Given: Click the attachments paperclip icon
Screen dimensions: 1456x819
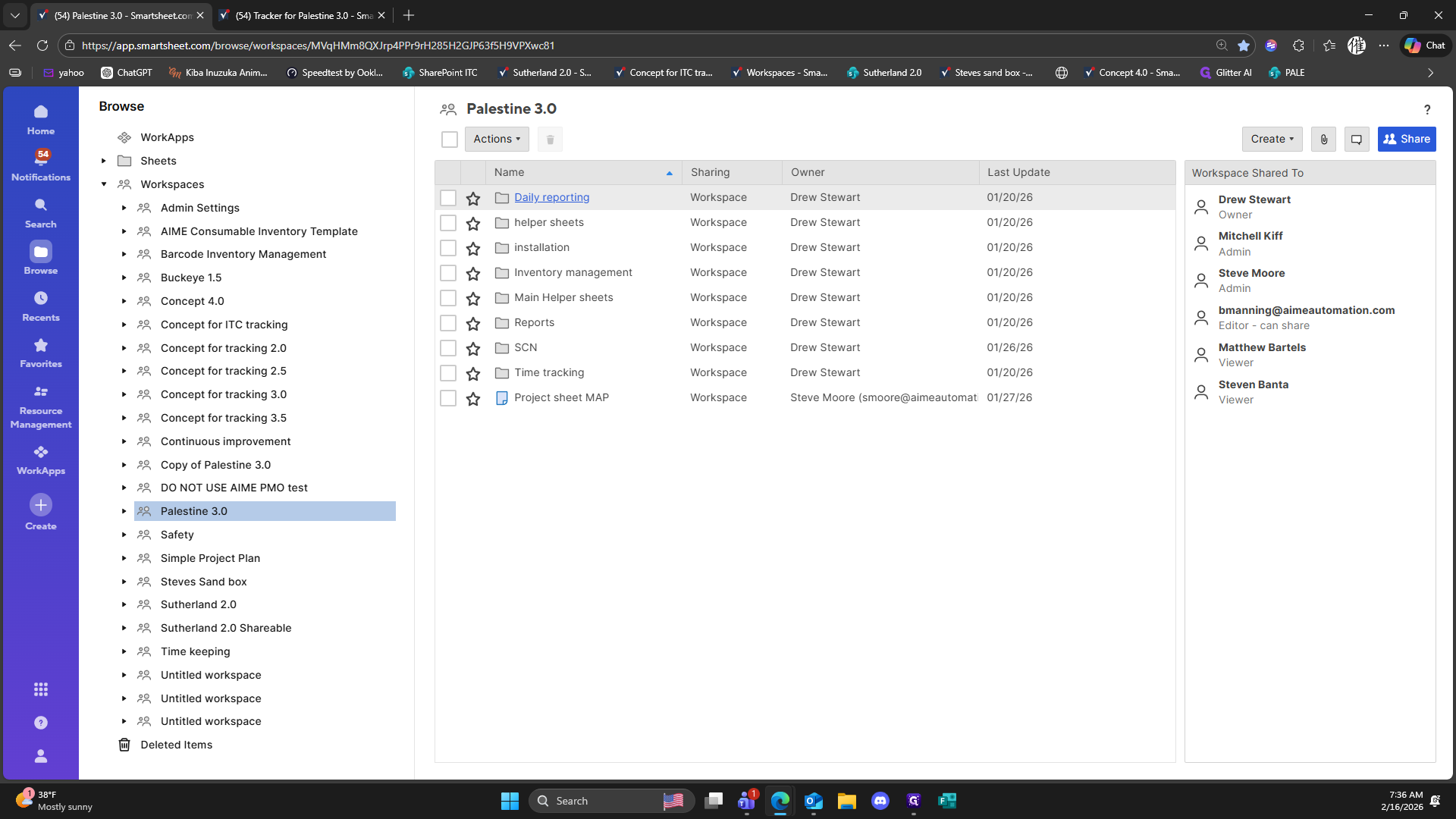Looking at the screenshot, I should [x=1323, y=140].
